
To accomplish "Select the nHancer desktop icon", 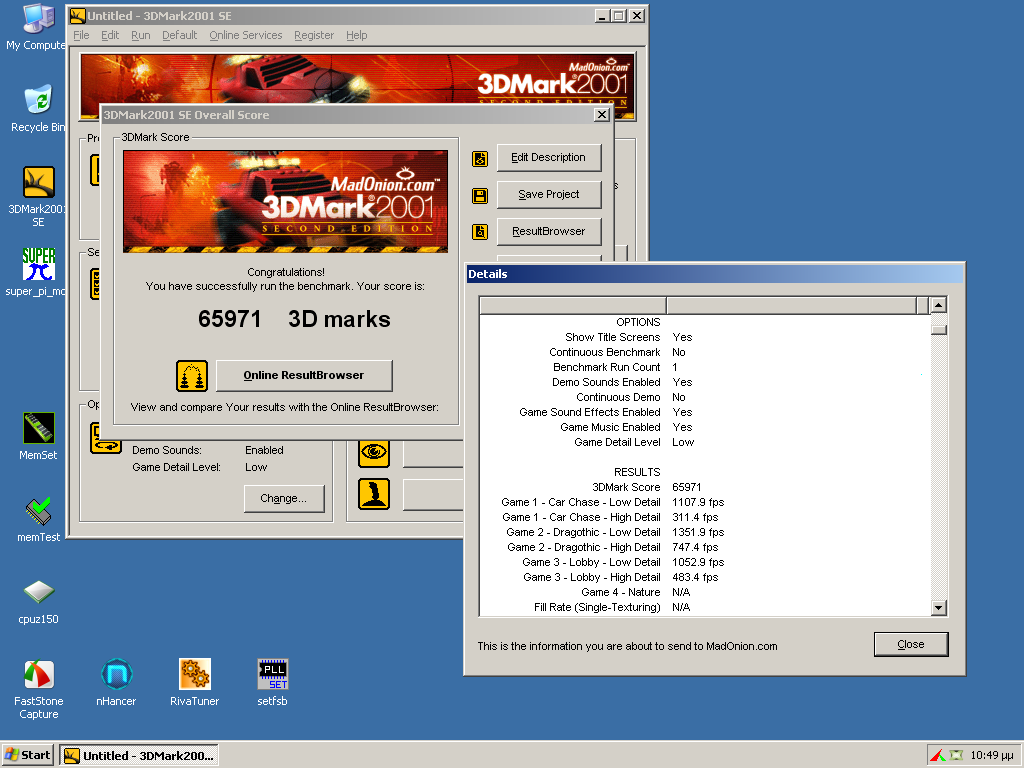I will point(116,674).
